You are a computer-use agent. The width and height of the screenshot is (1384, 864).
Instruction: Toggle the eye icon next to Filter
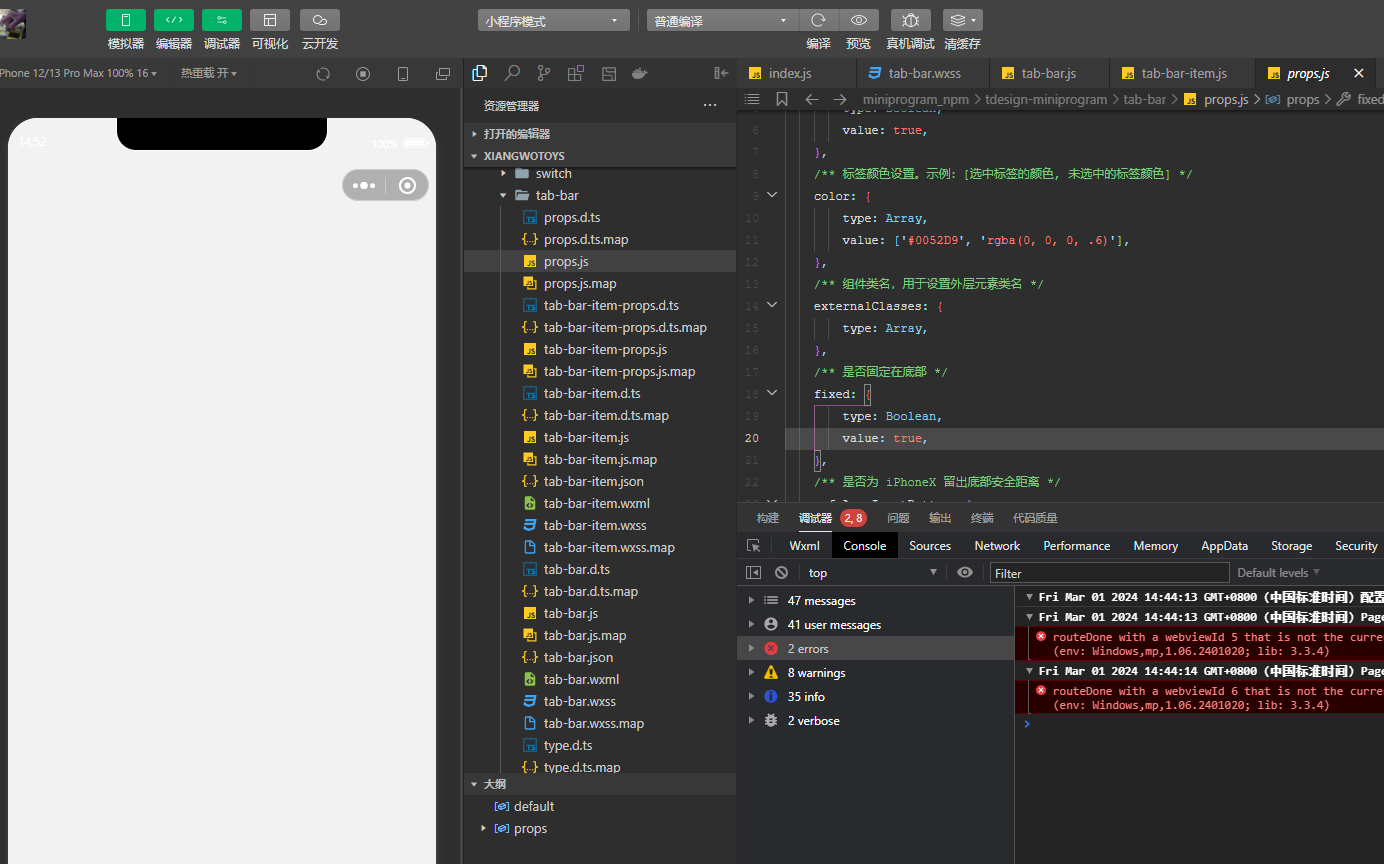click(x=965, y=573)
